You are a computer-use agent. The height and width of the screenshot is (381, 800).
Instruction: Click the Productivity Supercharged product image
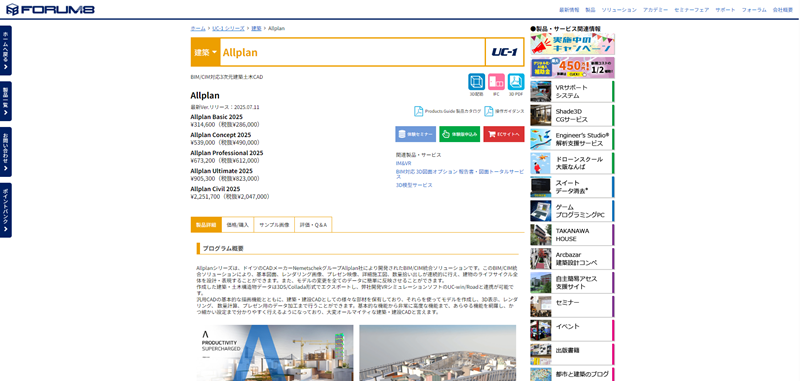pyautogui.click(x=275, y=353)
